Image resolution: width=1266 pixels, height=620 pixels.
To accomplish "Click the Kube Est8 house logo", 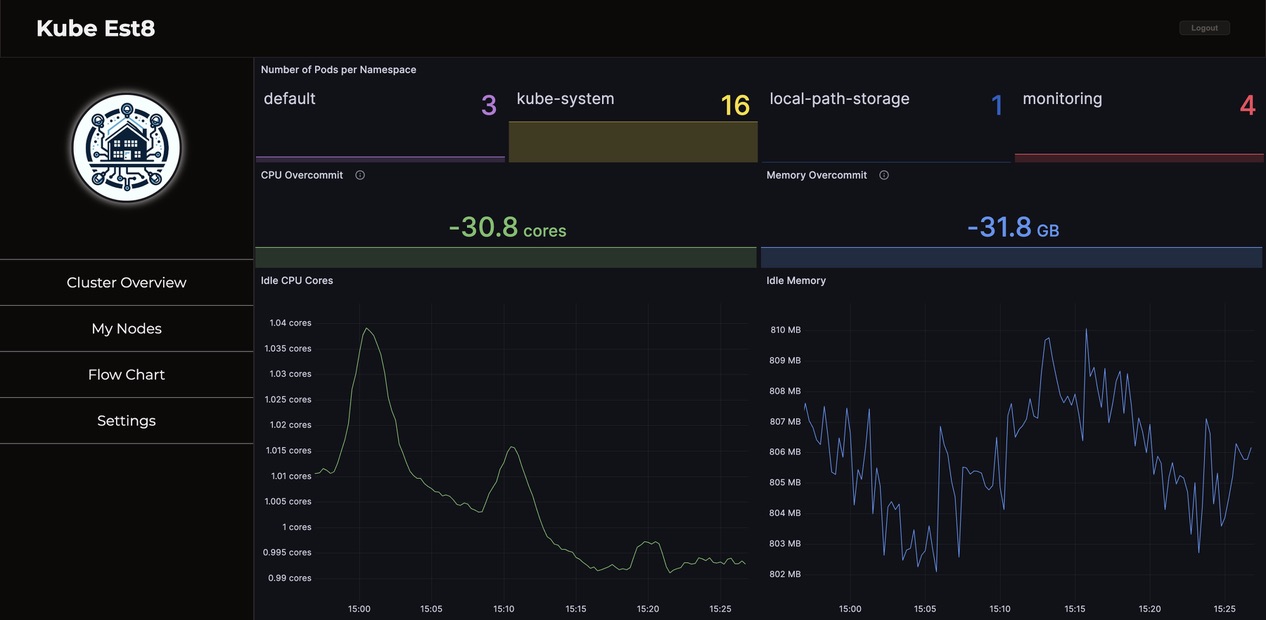I will pyautogui.click(x=127, y=148).
